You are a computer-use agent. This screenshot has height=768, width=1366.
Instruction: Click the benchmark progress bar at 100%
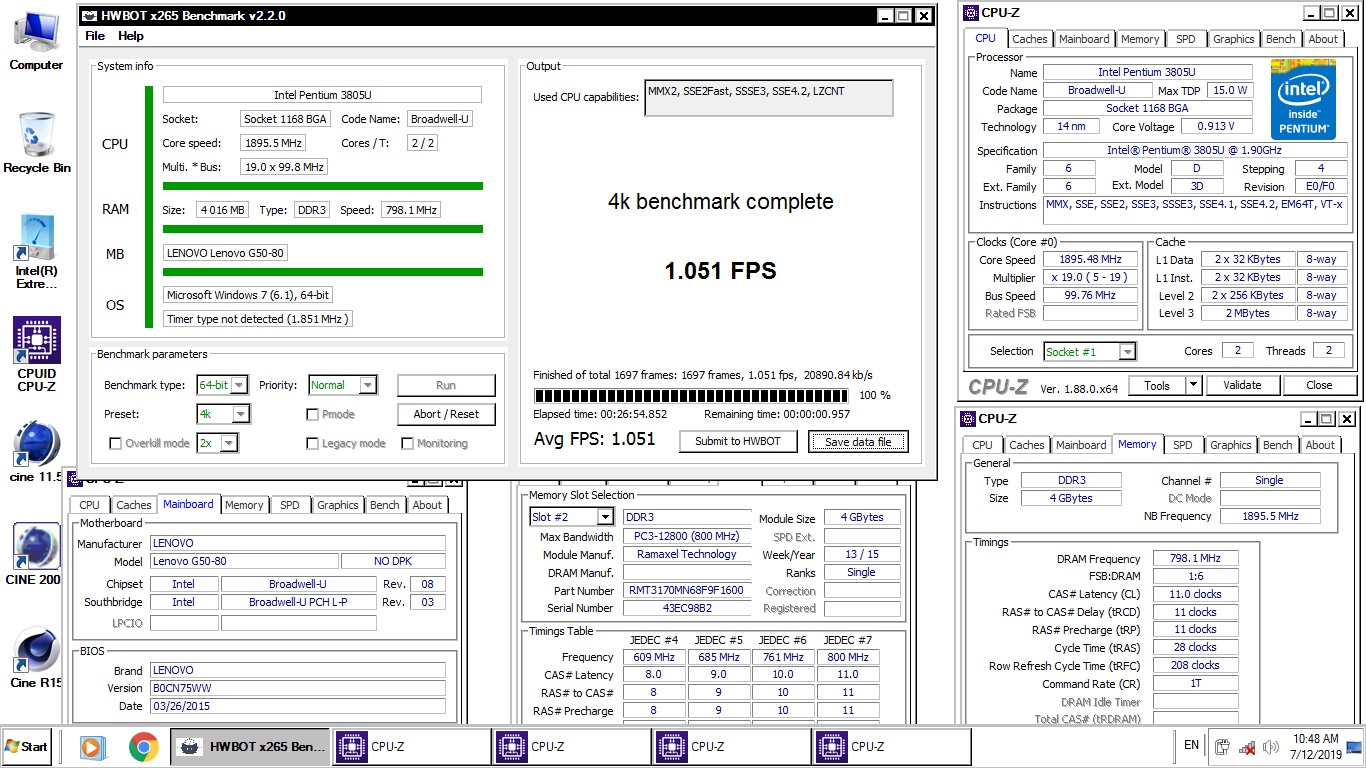point(691,395)
